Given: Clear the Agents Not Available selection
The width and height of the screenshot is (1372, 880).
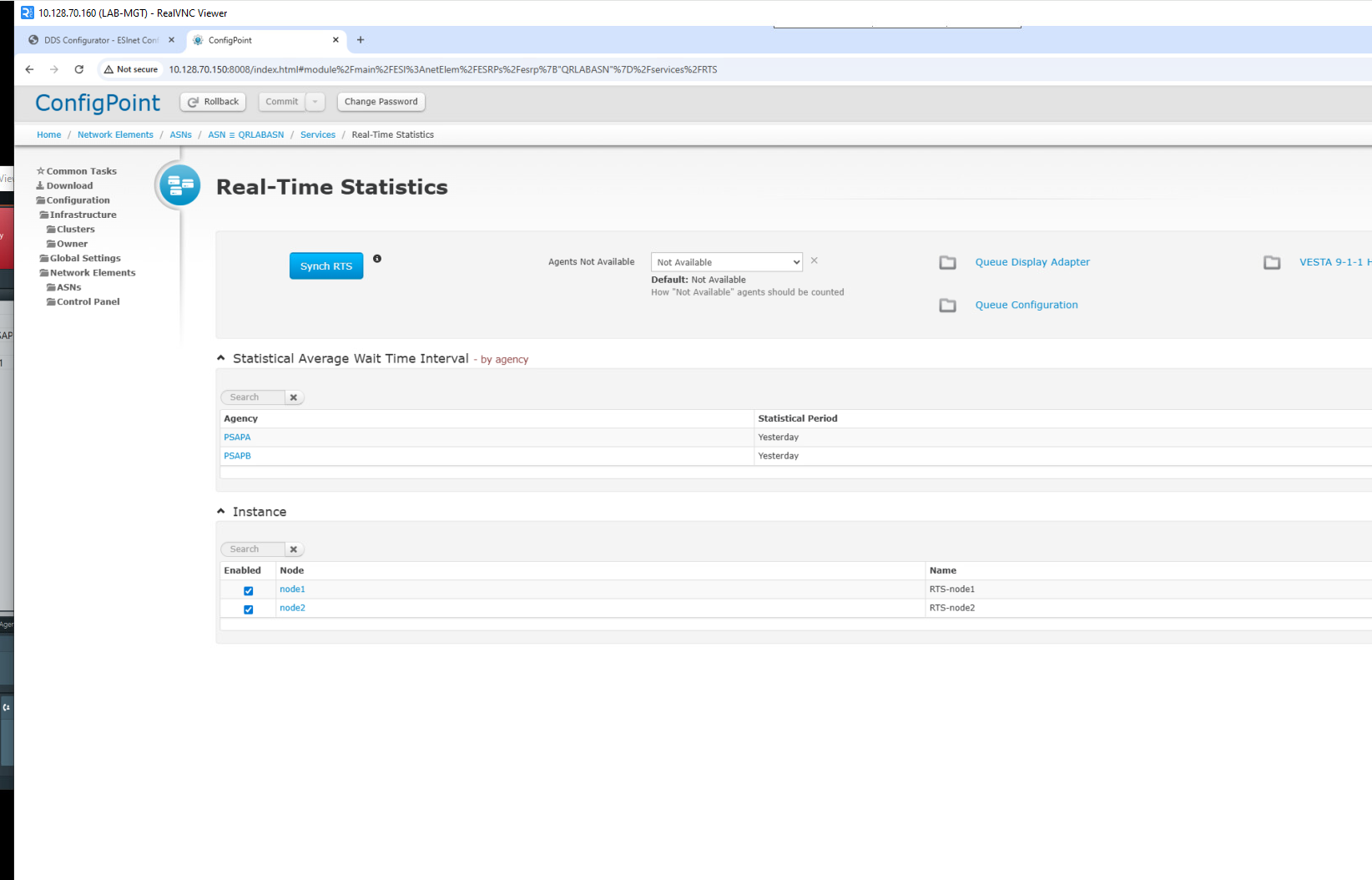Looking at the screenshot, I should [x=814, y=260].
